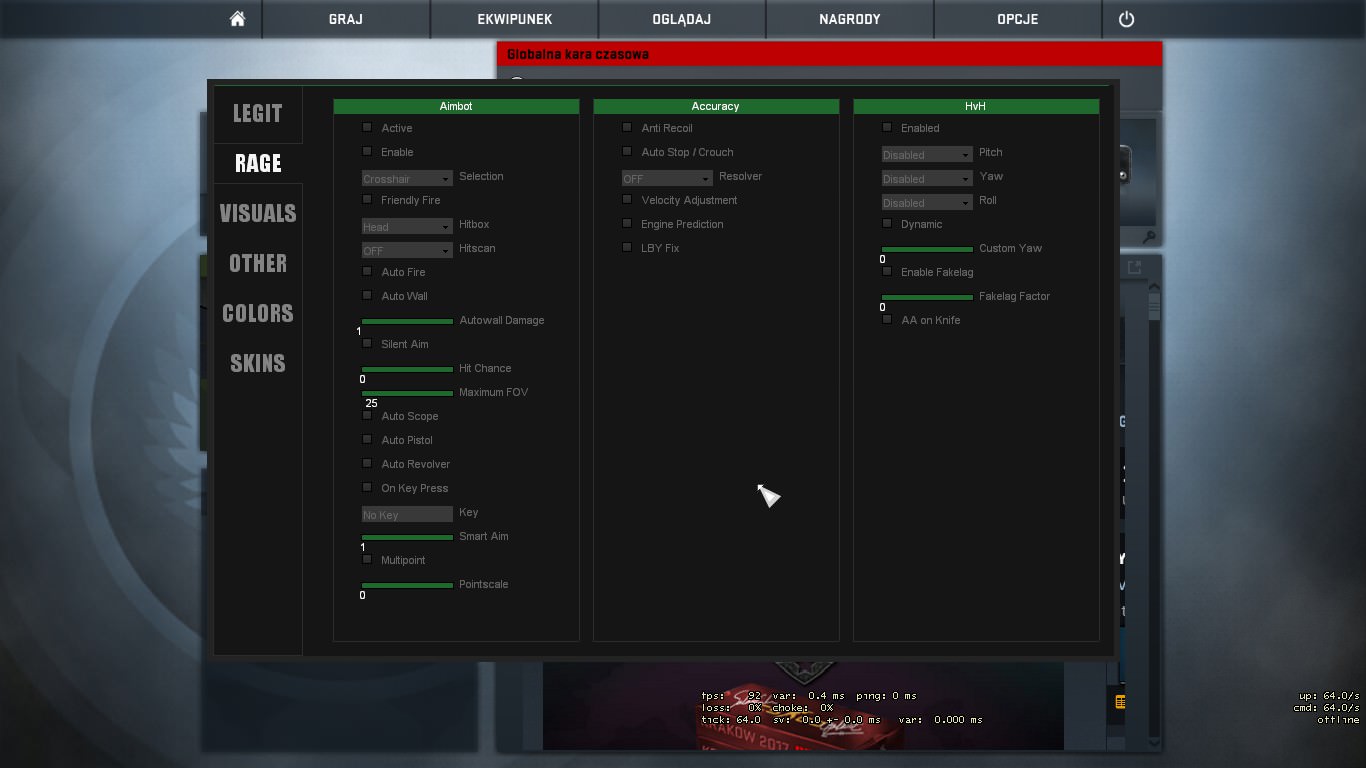Viewport: 1366px width, 768px height.
Task: Toggle the Active checkbox
Action: click(x=367, y=127)
